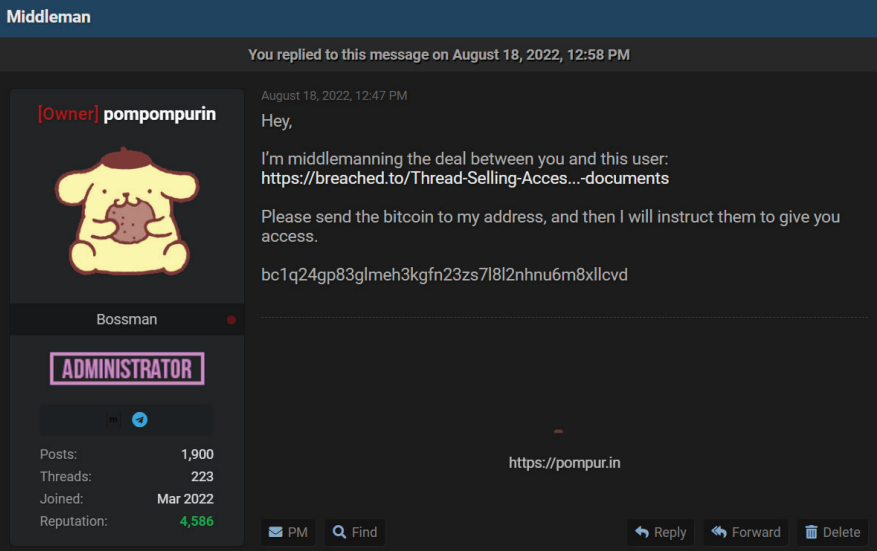The height and width of the screenshot is (551, 877).
Task: Click the ADMINISTRATOR rank badge
Action: [x=127, y=369]
